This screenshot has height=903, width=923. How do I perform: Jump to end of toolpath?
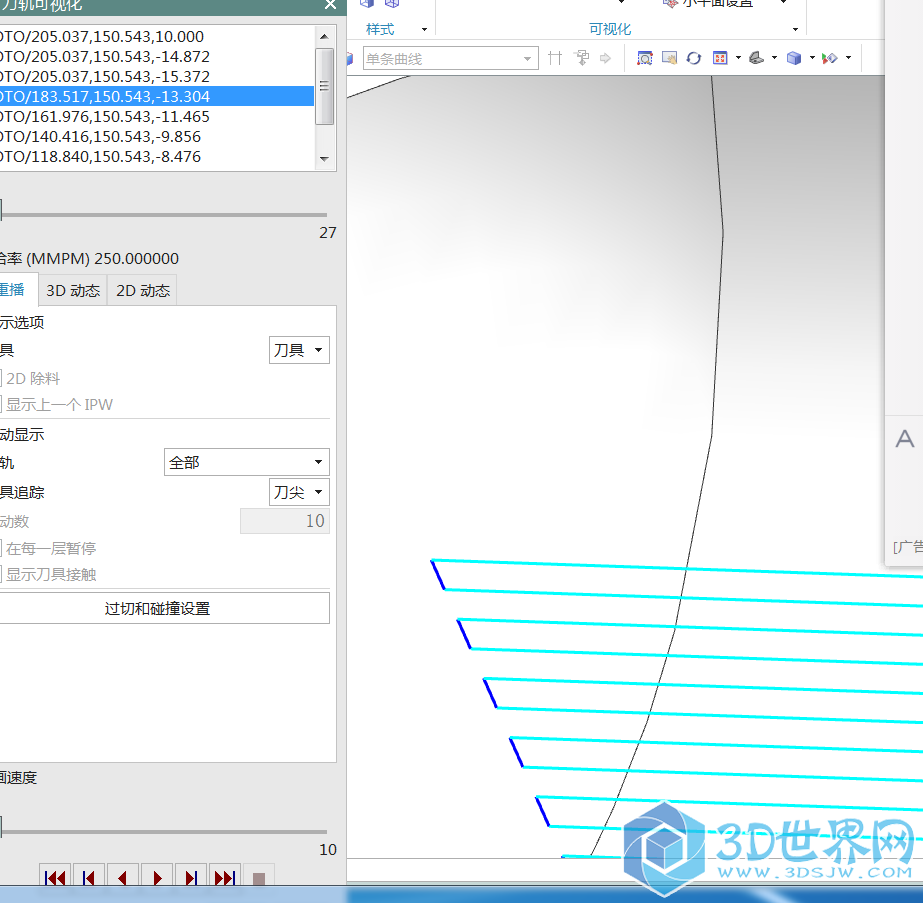(225, 878)
